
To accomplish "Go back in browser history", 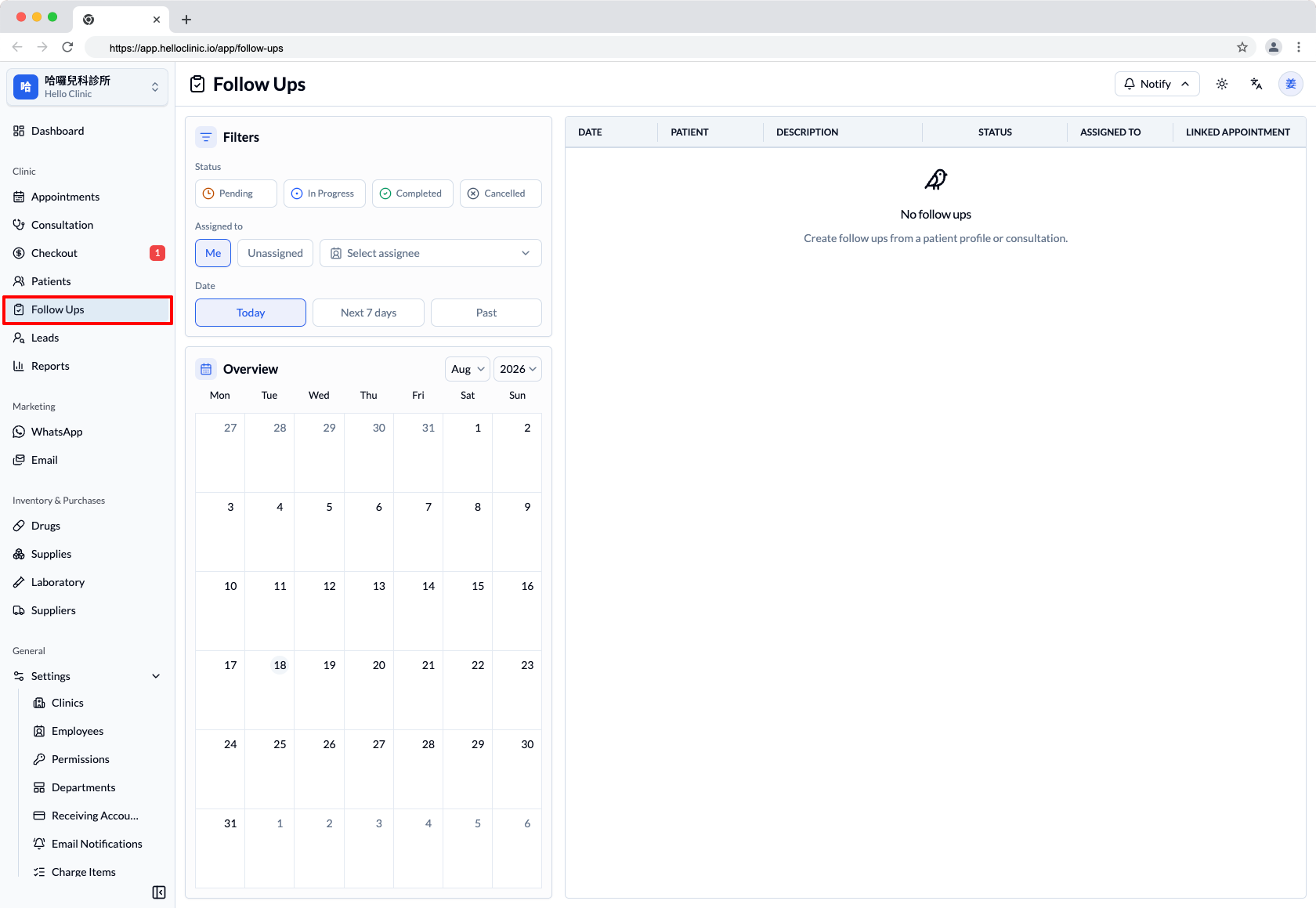I will 17,47.
